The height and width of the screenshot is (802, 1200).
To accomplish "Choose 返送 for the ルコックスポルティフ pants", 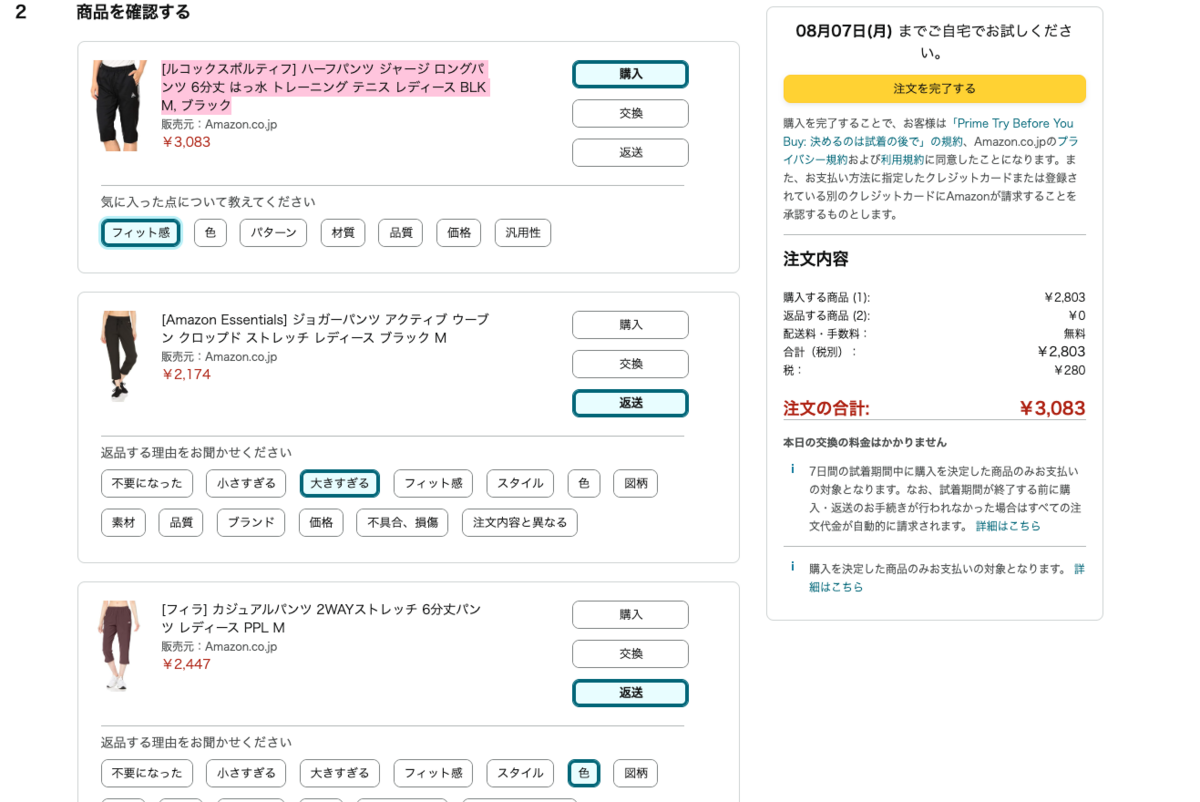I will (x=630, y=152).
